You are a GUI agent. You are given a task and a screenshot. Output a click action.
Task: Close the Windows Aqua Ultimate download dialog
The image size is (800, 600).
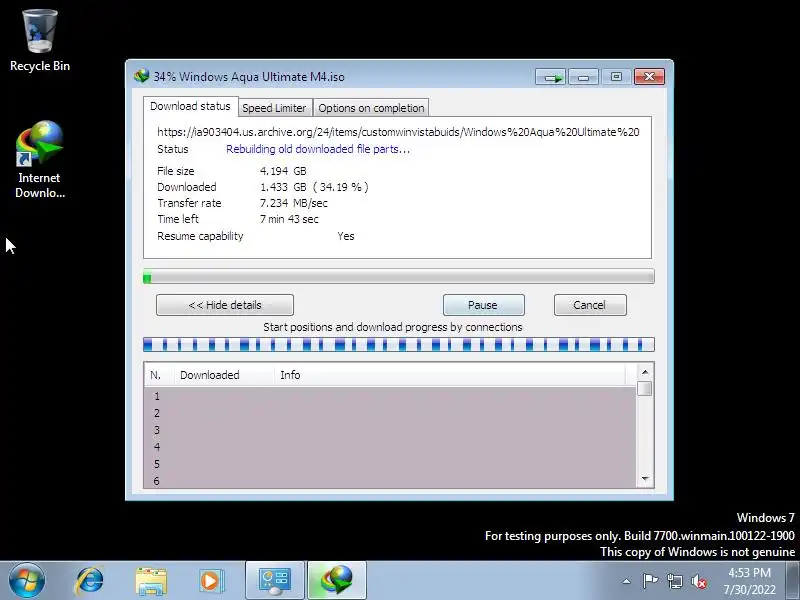click(649, 77)
